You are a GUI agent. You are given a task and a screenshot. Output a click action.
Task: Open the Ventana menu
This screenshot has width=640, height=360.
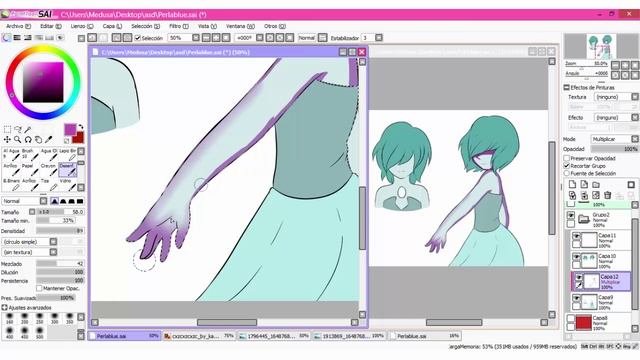[x=240, y=26]
